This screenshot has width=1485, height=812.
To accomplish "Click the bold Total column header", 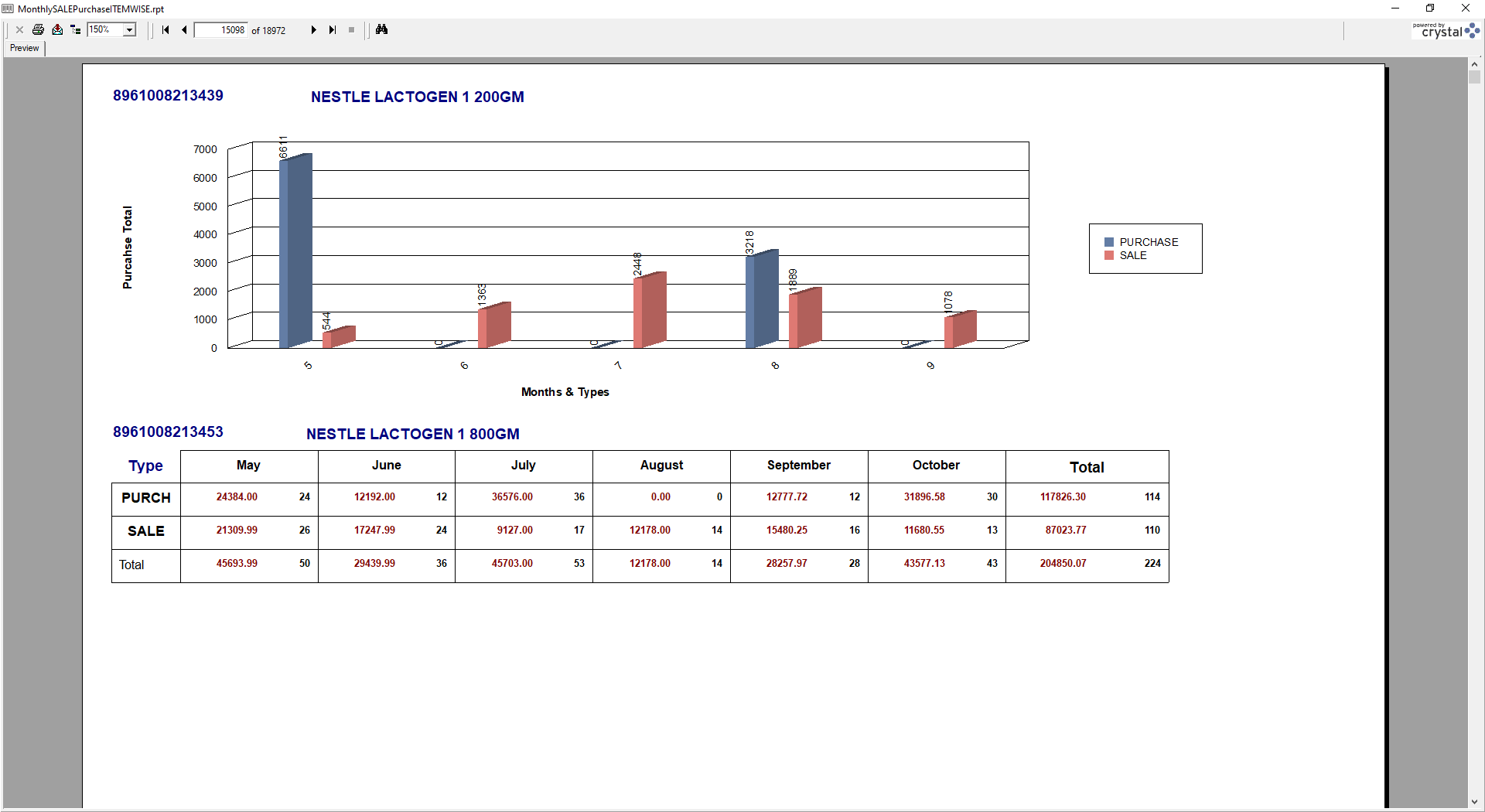I will 1087,467.
